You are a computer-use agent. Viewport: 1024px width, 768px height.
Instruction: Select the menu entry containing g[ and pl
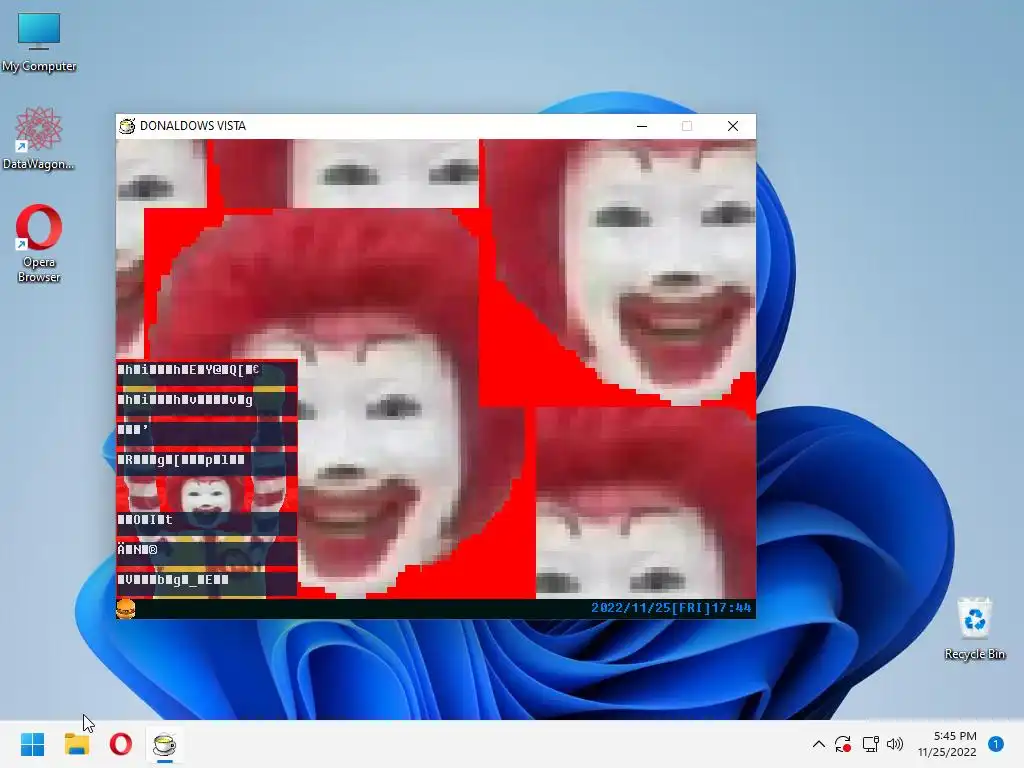click(206, 464)
